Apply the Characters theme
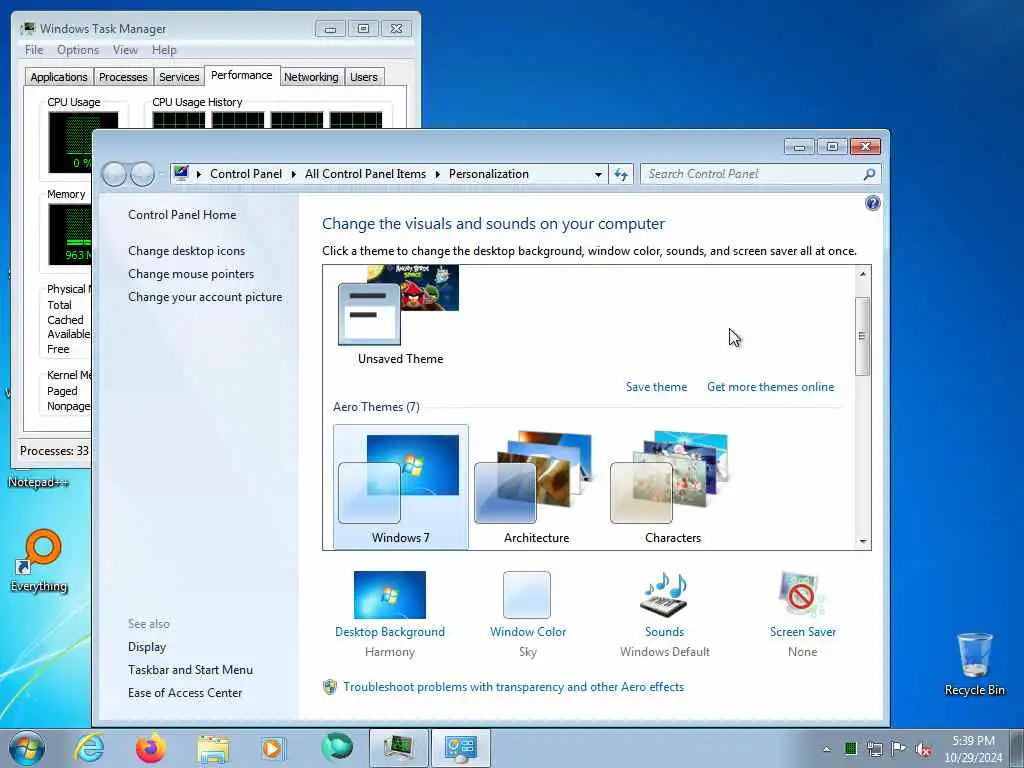1024x768 pixels. click(x=672, y=487)
